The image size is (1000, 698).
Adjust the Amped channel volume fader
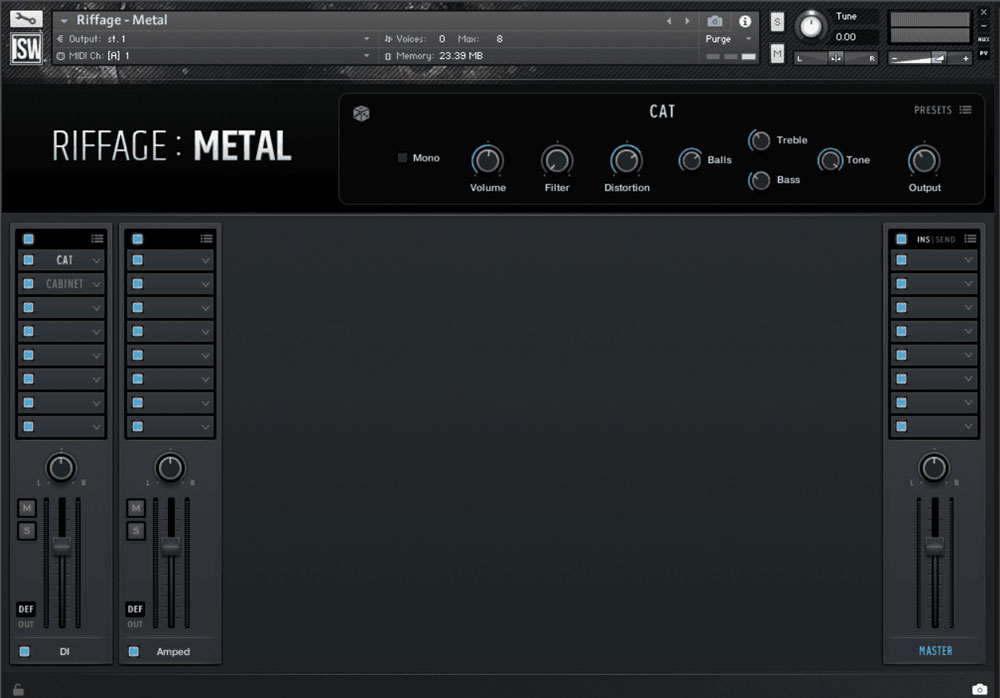pos(170,545)
